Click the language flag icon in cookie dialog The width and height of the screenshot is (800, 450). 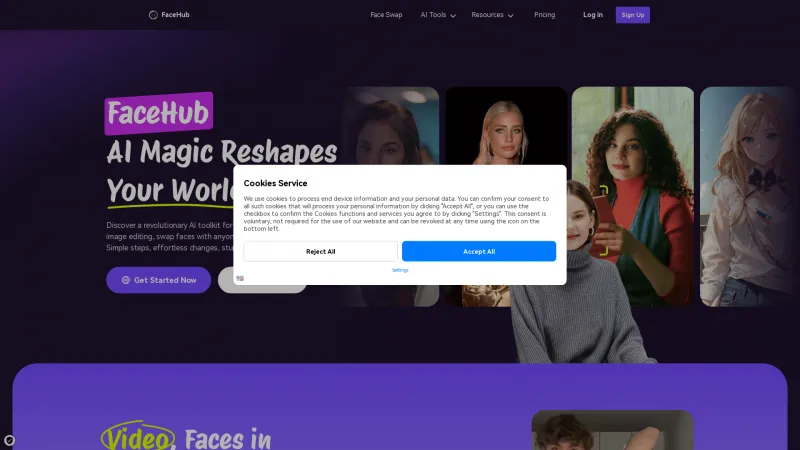click(x=240, y=278)
